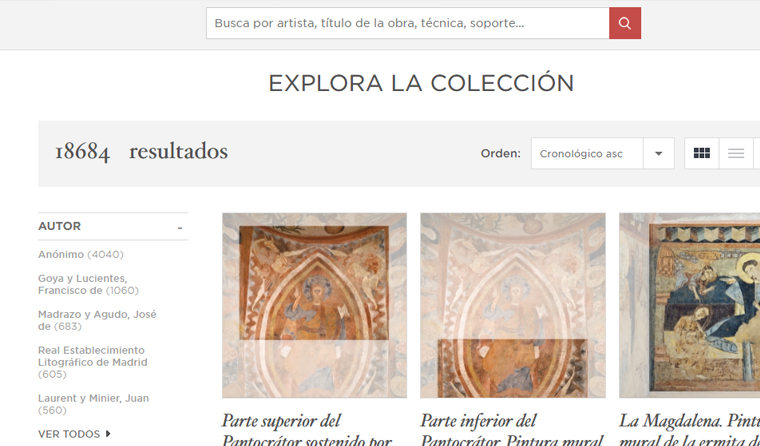Viewport: 760px width, 446px height.
Task: Open title link Parte superior del Pantocrátor
Action: [x=307, y=430]
